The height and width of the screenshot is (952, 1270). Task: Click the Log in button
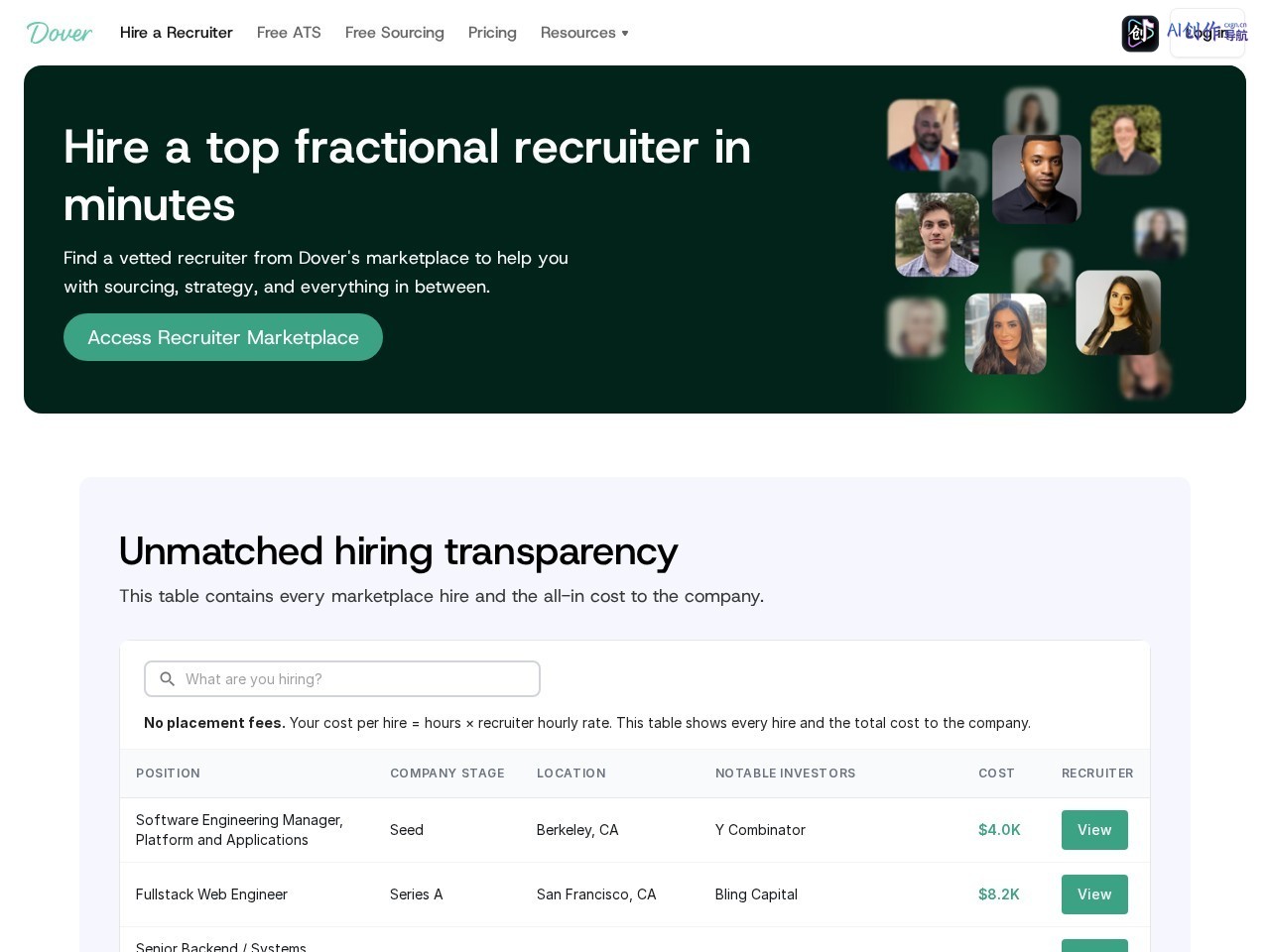(1207, 33)
